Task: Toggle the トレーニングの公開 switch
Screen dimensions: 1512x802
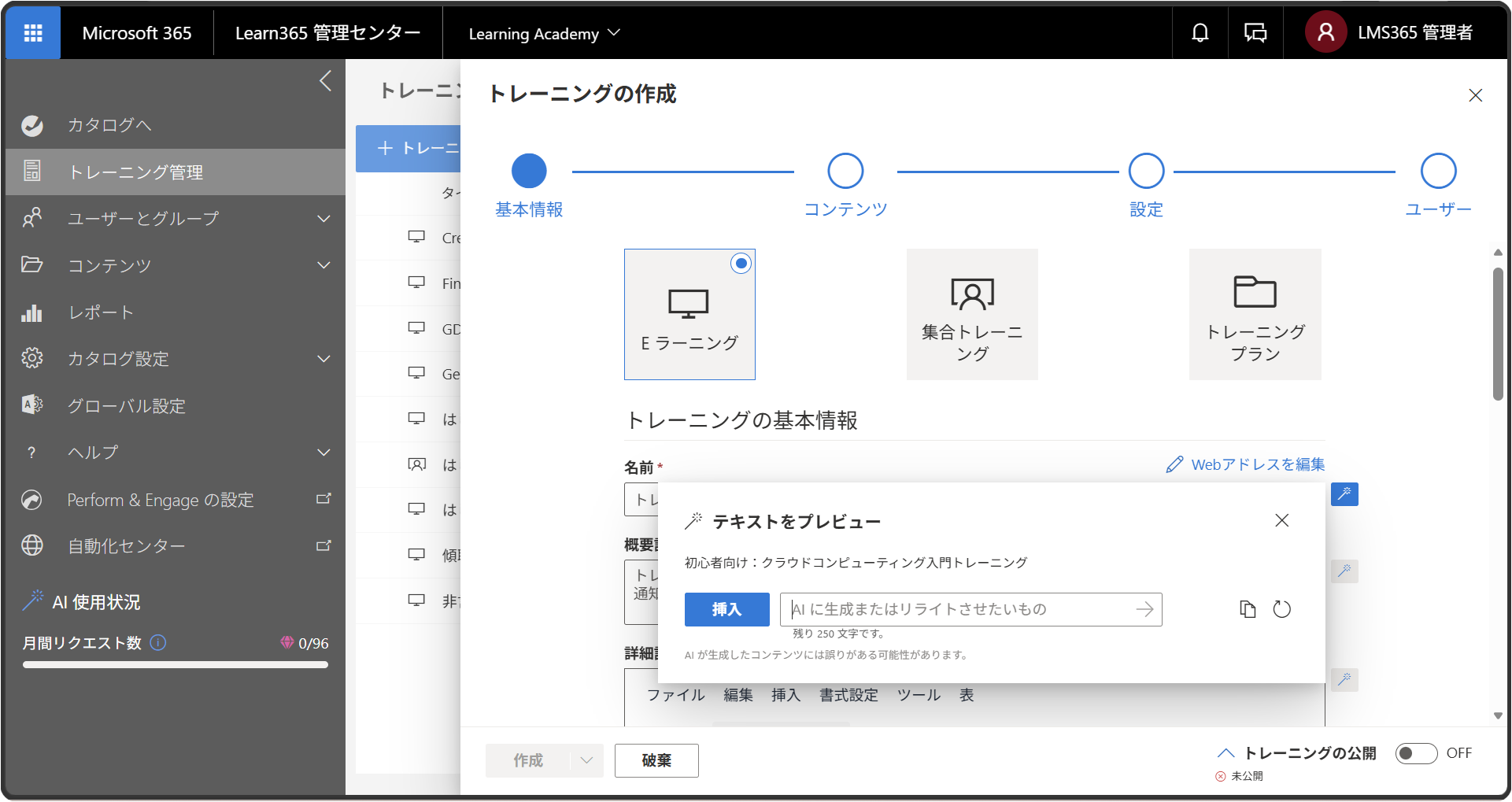Action: 1416,753
